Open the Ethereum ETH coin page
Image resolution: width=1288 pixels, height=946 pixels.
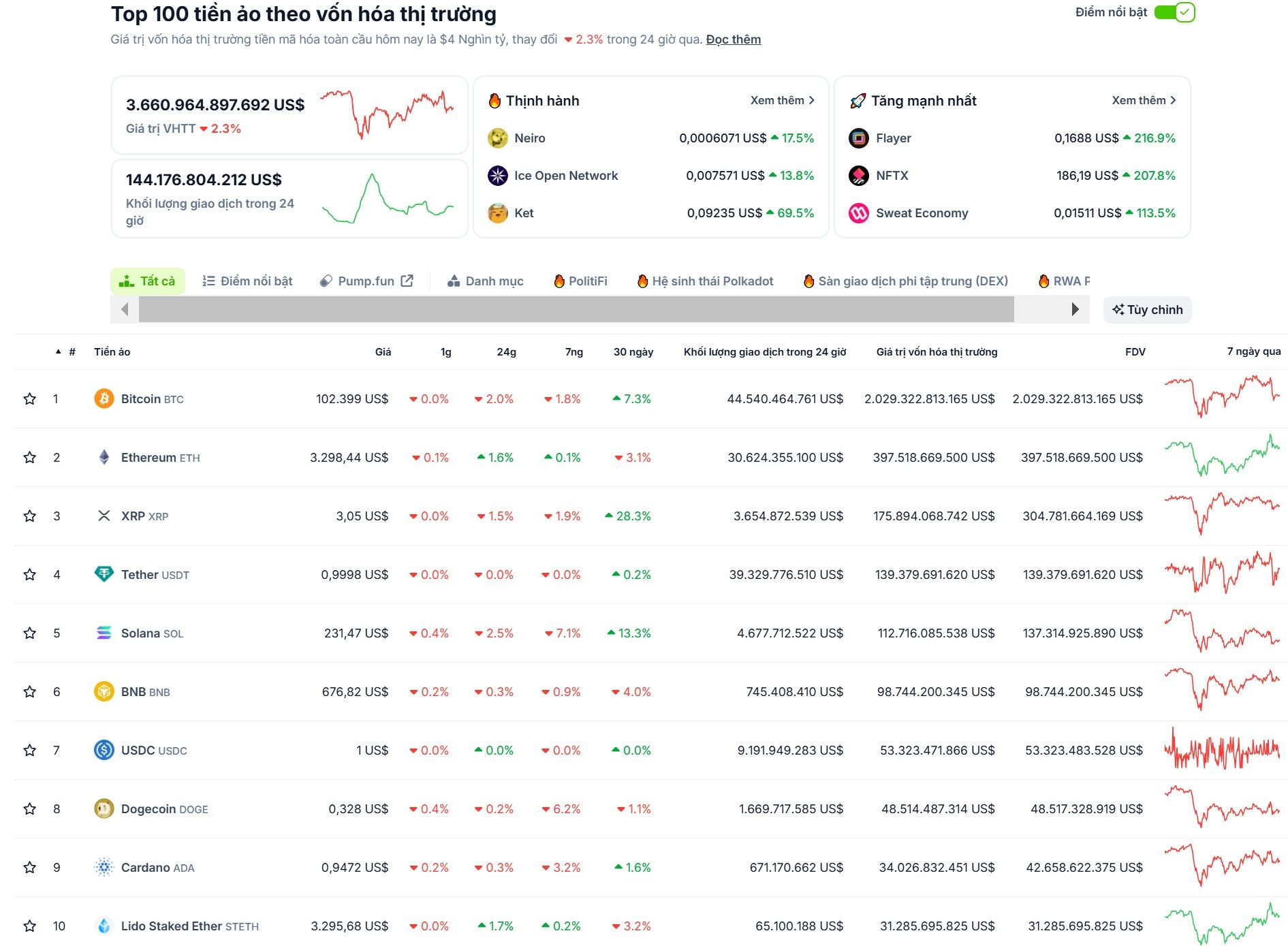click(x=160, y=458)
